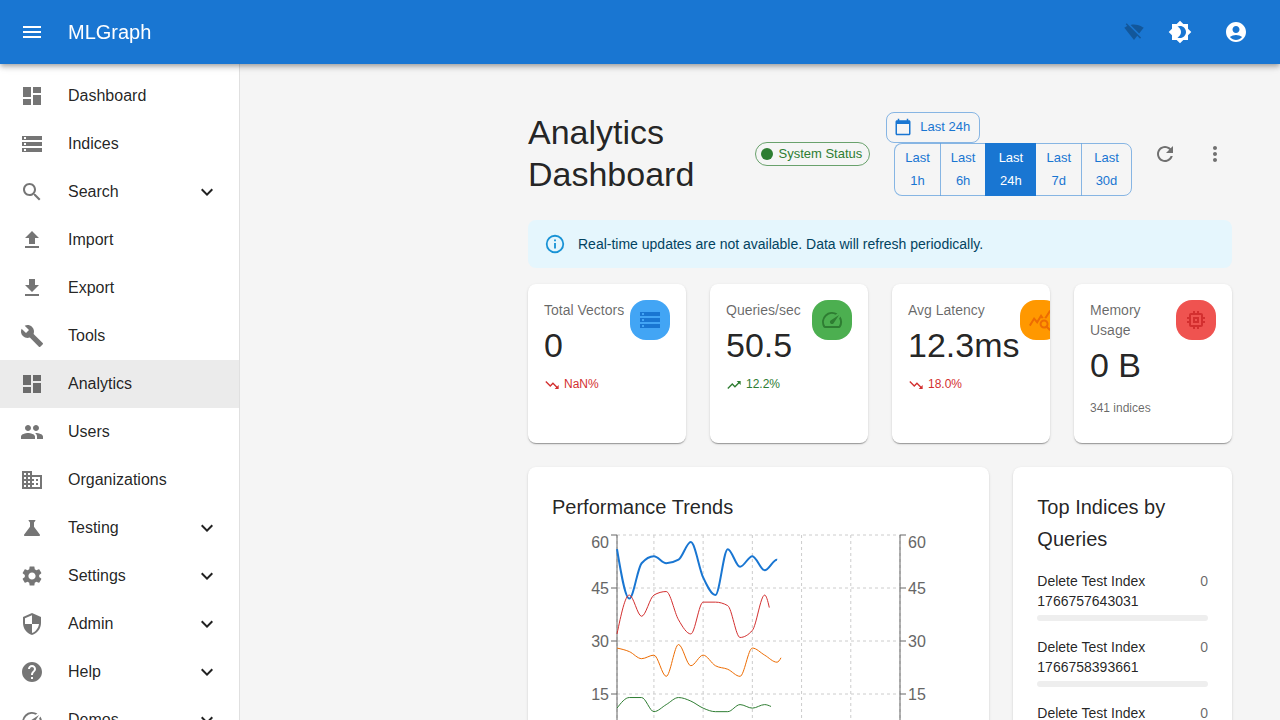This screenshot has height=720, width=1280.
Task: Expand the Settings sidebar section
Action: 119,575
